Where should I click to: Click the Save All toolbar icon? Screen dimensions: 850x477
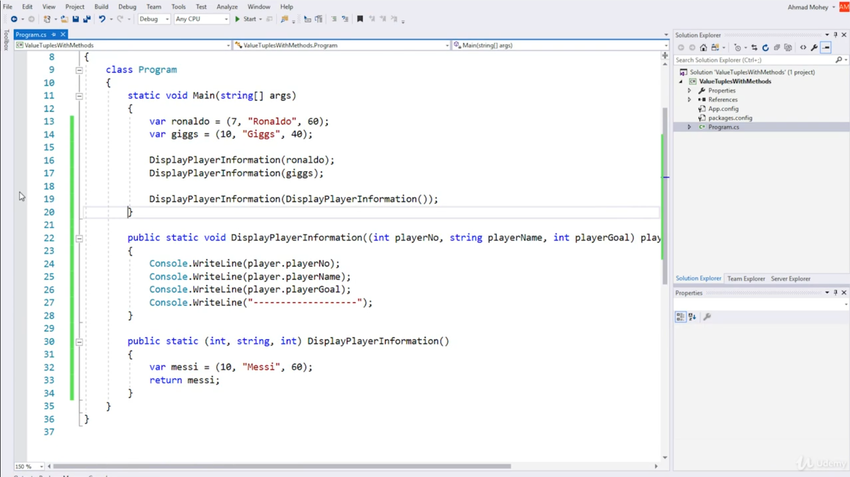[x=87, y=19]
